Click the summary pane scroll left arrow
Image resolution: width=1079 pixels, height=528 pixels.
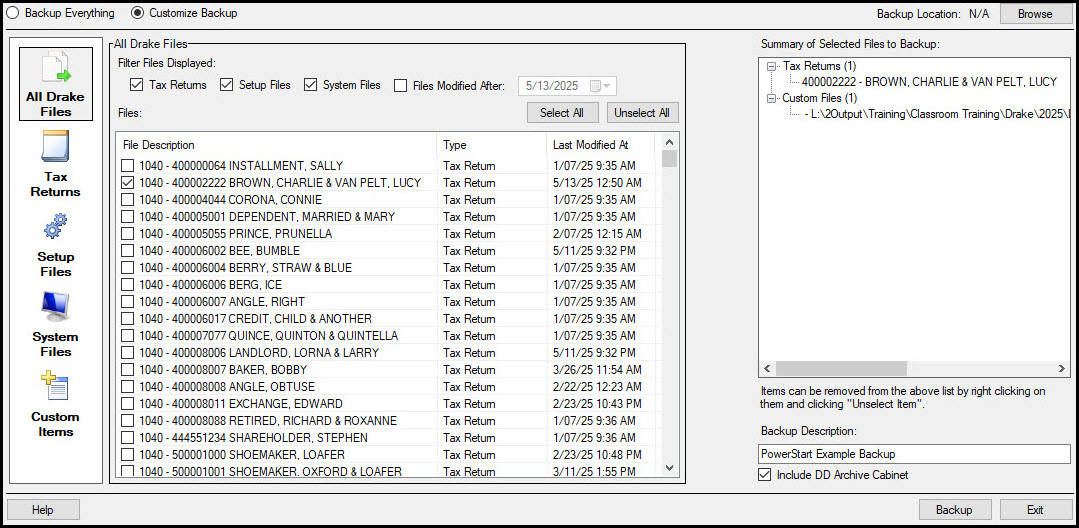click(767, 369)
